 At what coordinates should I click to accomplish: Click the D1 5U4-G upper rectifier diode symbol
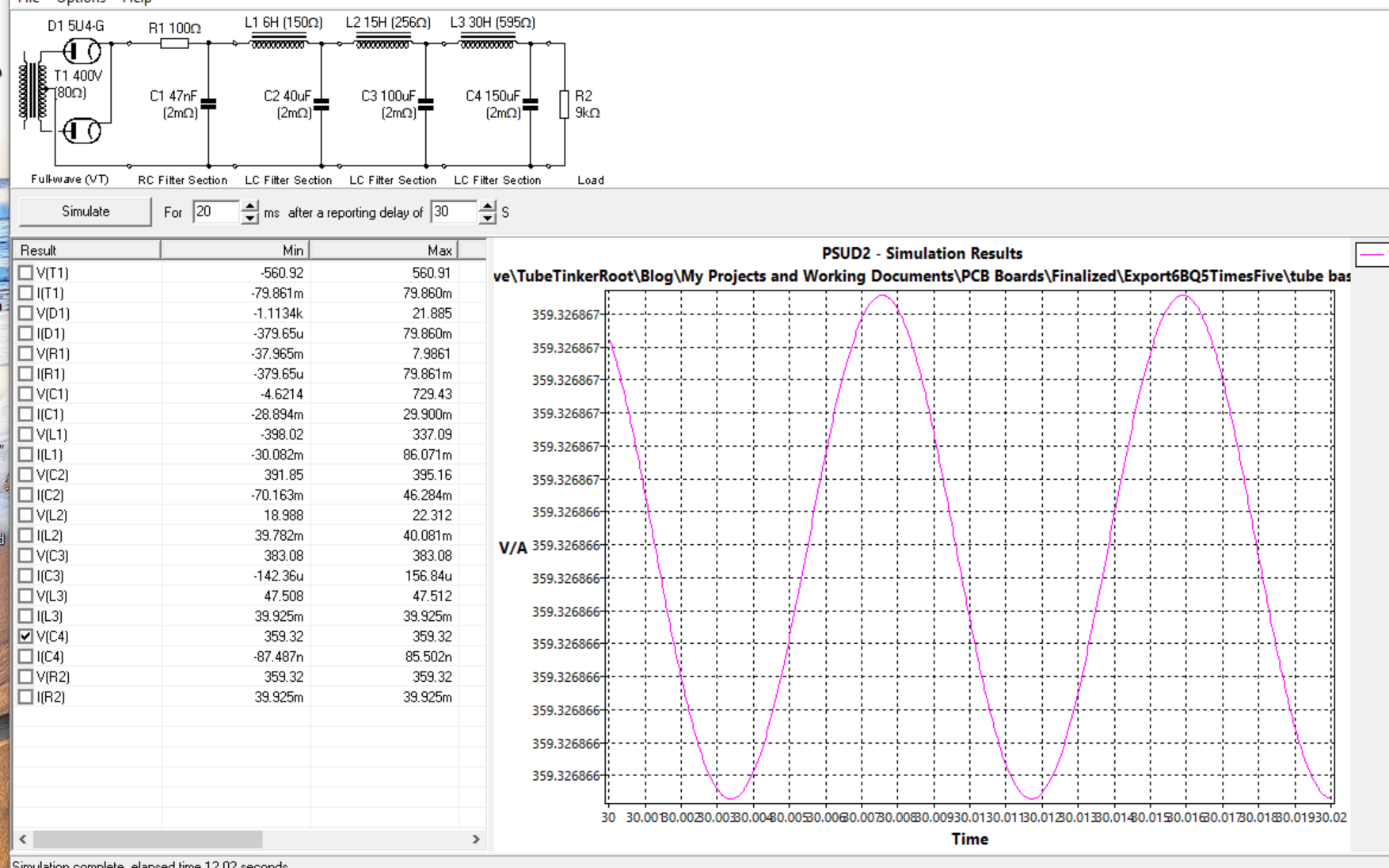[82, 51]
